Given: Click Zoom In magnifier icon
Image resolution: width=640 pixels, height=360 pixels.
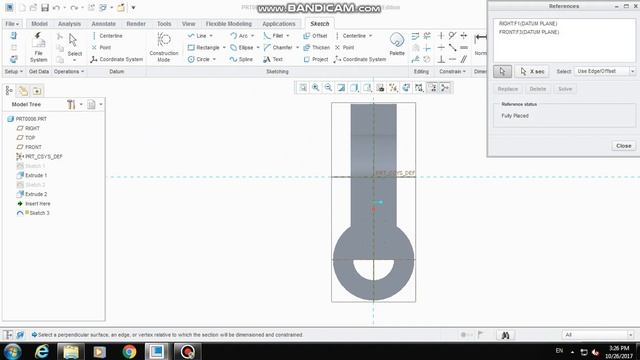Looking at the screenshot, I should (316, 87).
